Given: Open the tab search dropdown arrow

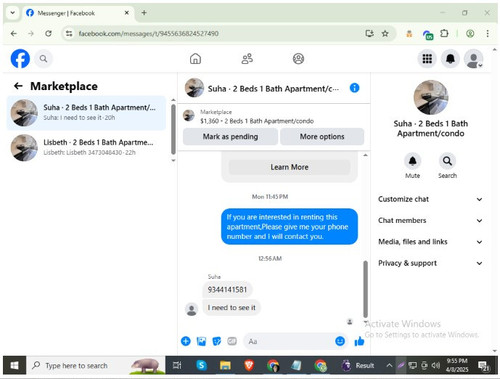Looking at the screenshot, I should click(x=12, y=13).
